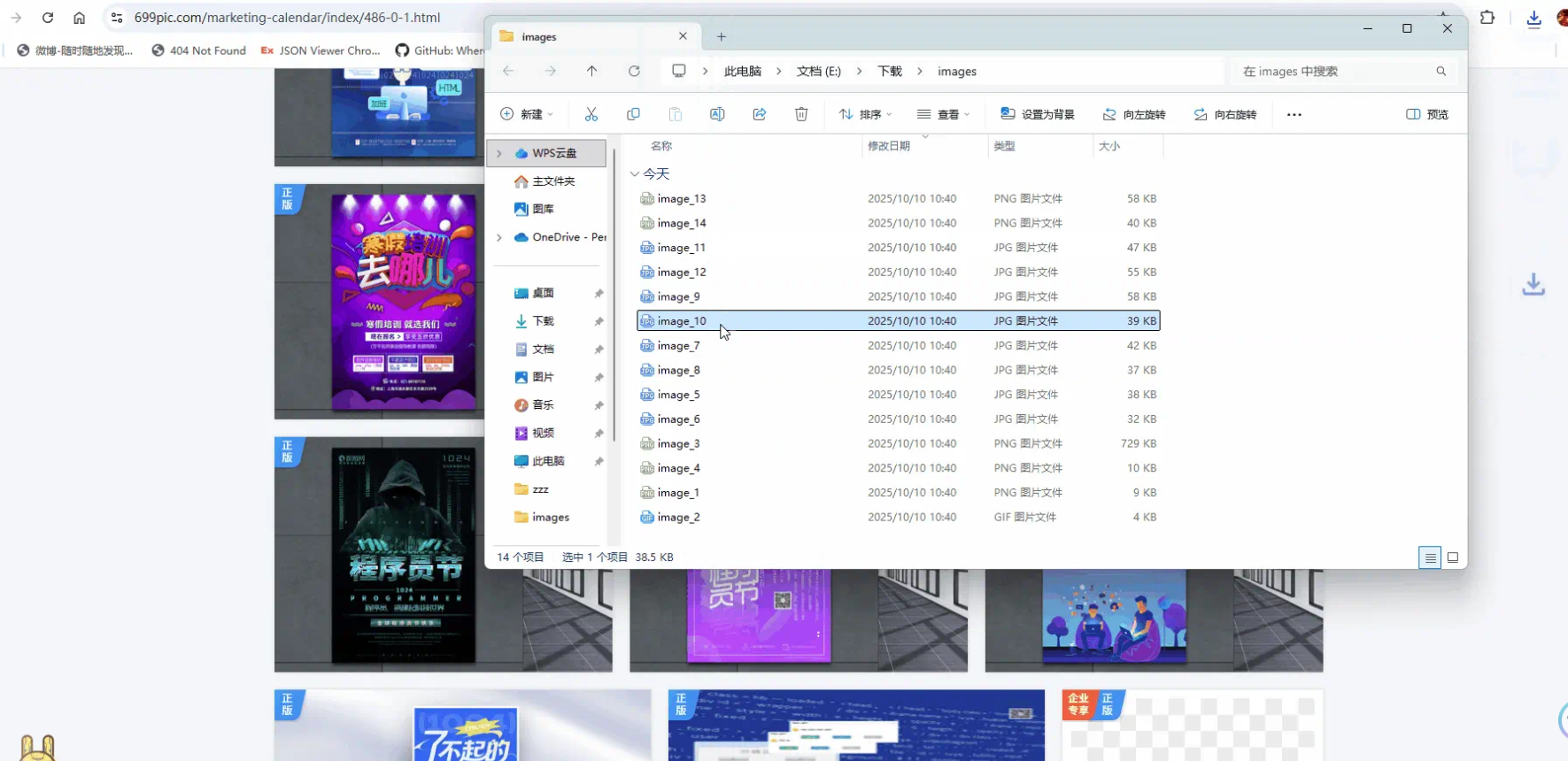Open a new Explorer tab
Image resolution: width=1568 pixels, height=761 pixels.
point(722,36)
